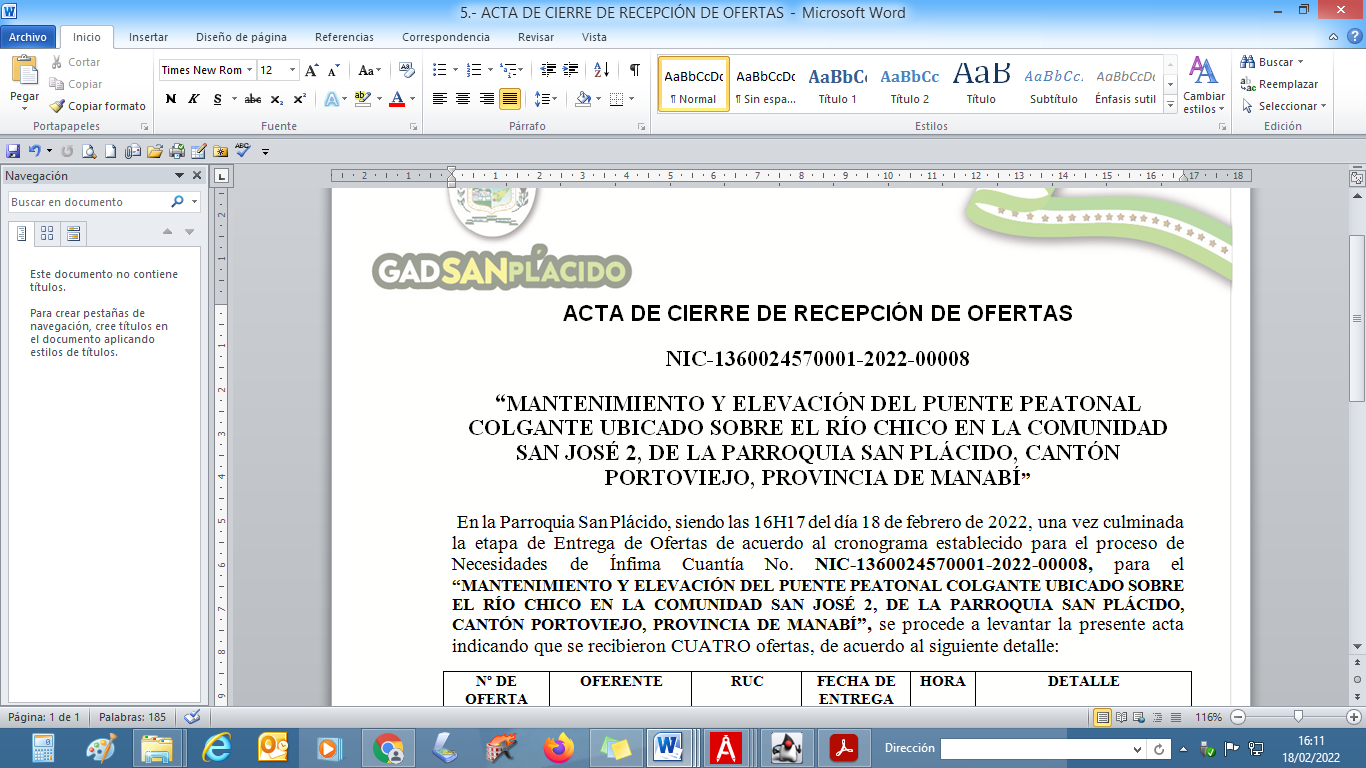Click the bullet list icon
This screenshot has height=768, width=1366.
439,70
